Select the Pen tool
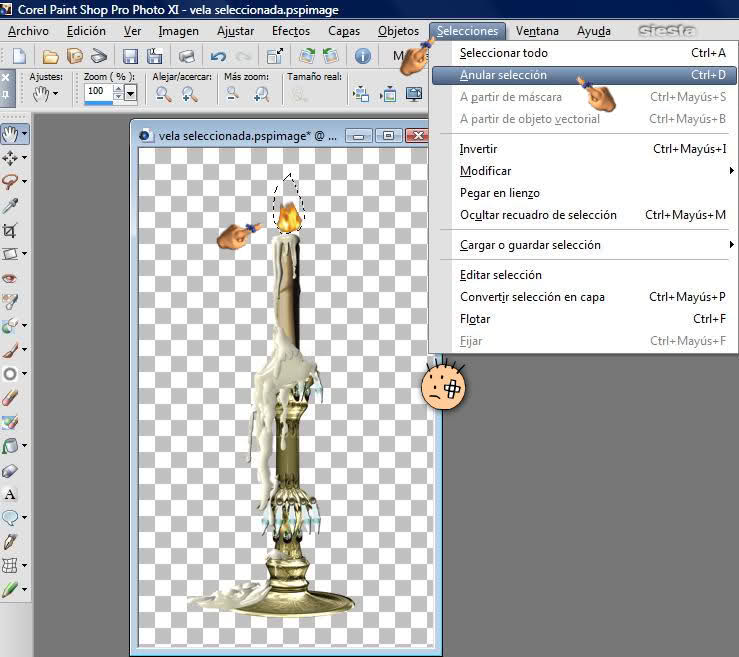The image size is (739, 657). click(10, 542)
